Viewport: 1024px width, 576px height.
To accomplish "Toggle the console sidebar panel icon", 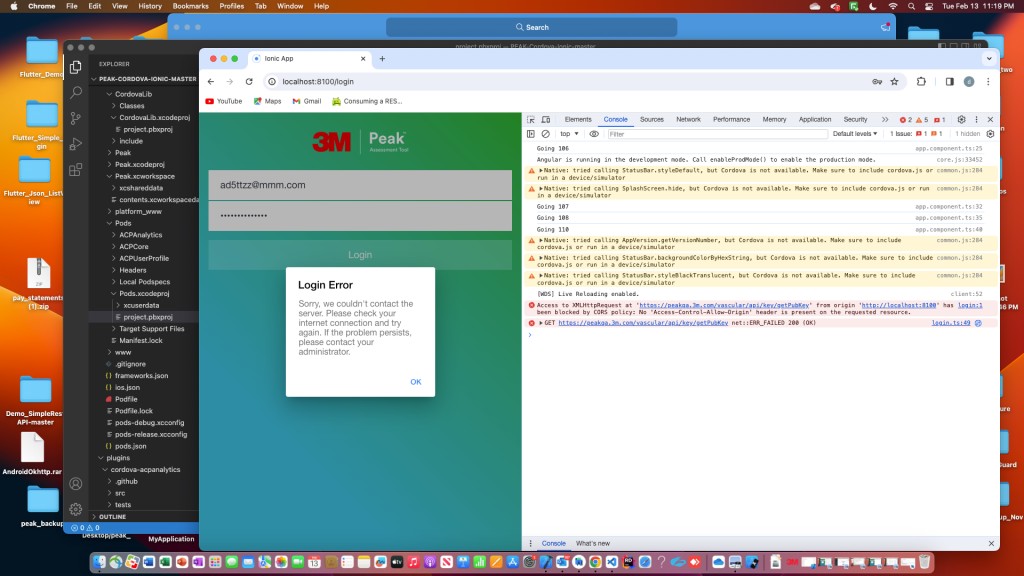I will point(531,134).
